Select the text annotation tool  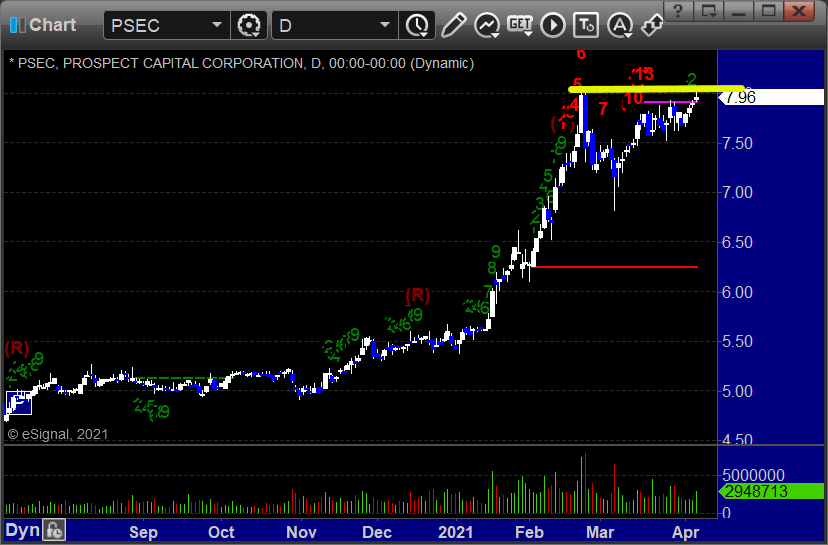[x=586, y=25]
